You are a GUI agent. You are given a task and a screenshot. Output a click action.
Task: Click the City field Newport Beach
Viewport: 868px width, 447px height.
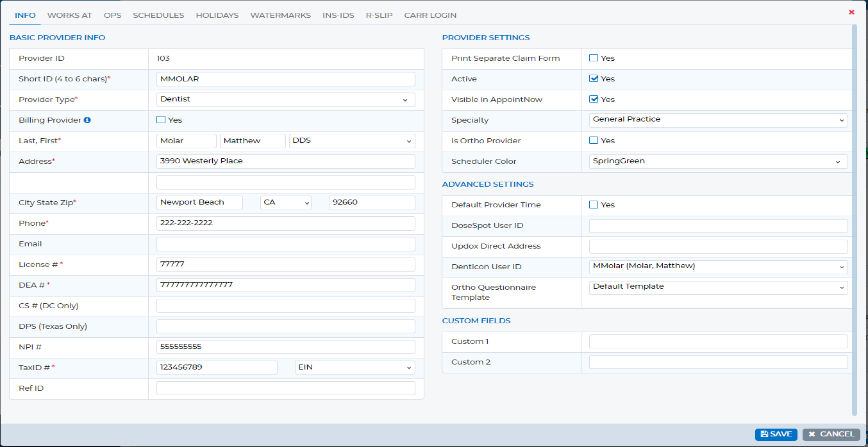[x=199, y=202]
